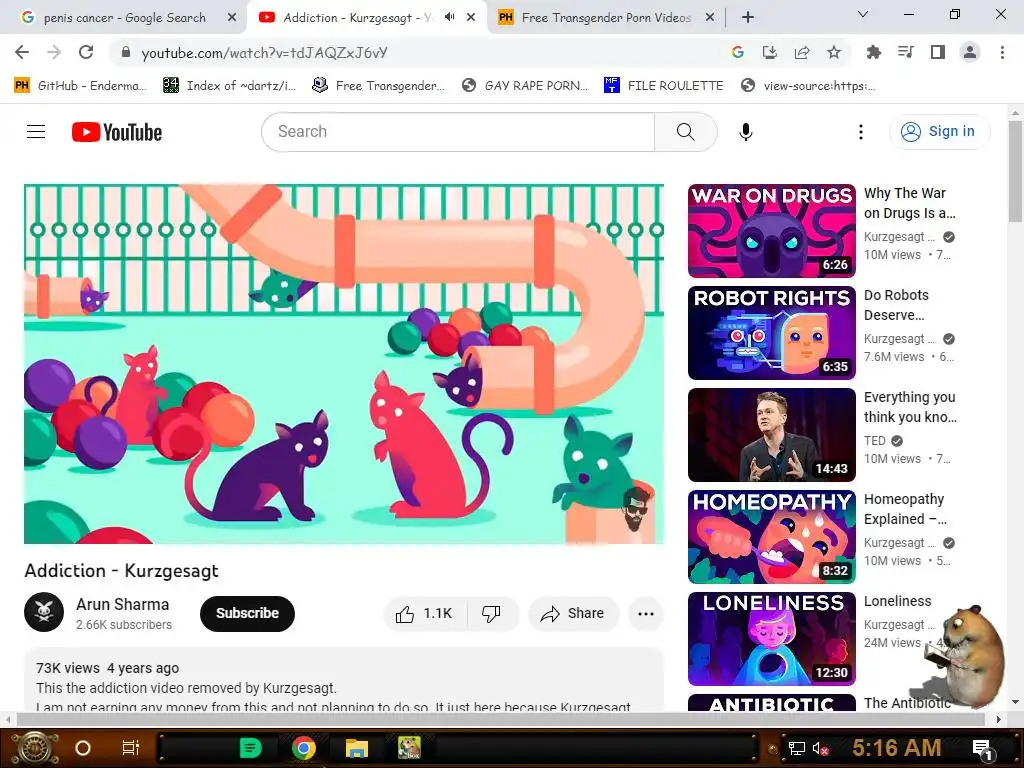
Task: Subscribe to Arun Sharma channel
Action: click(248, 613)
